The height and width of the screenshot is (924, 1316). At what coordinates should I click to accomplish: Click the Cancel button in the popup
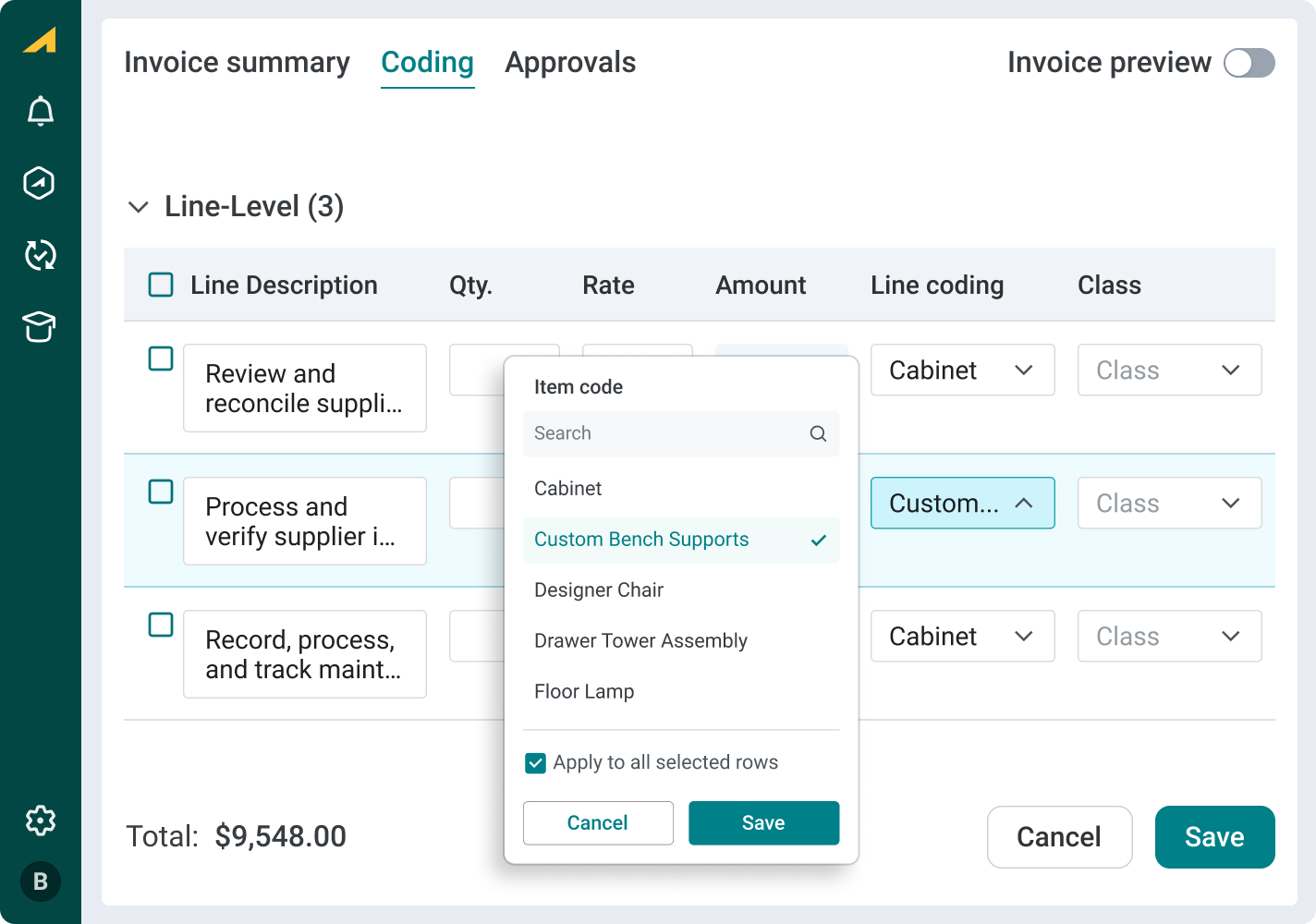[598, 822]
